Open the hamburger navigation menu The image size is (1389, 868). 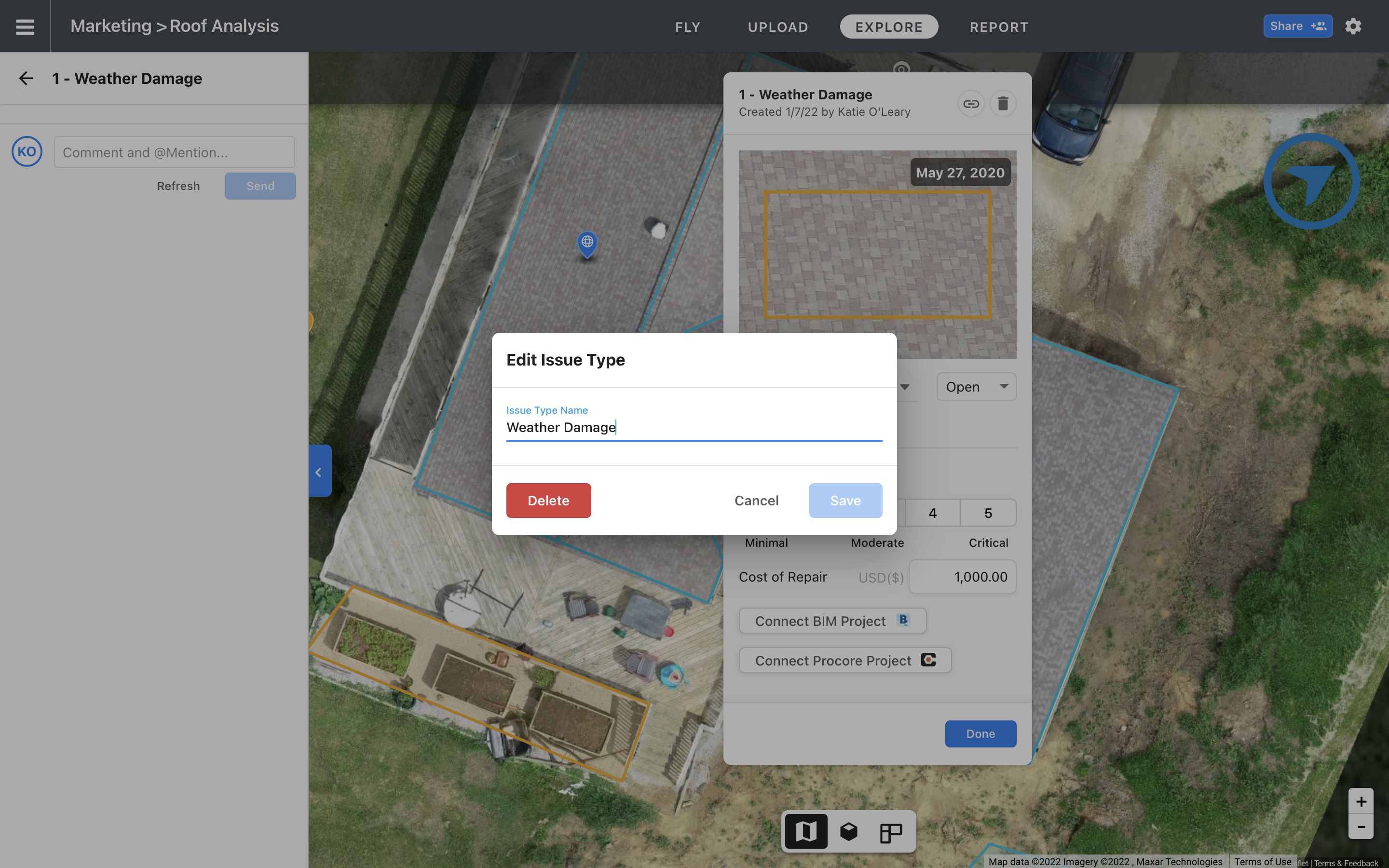pyautogui.click(x=25, y=26)
